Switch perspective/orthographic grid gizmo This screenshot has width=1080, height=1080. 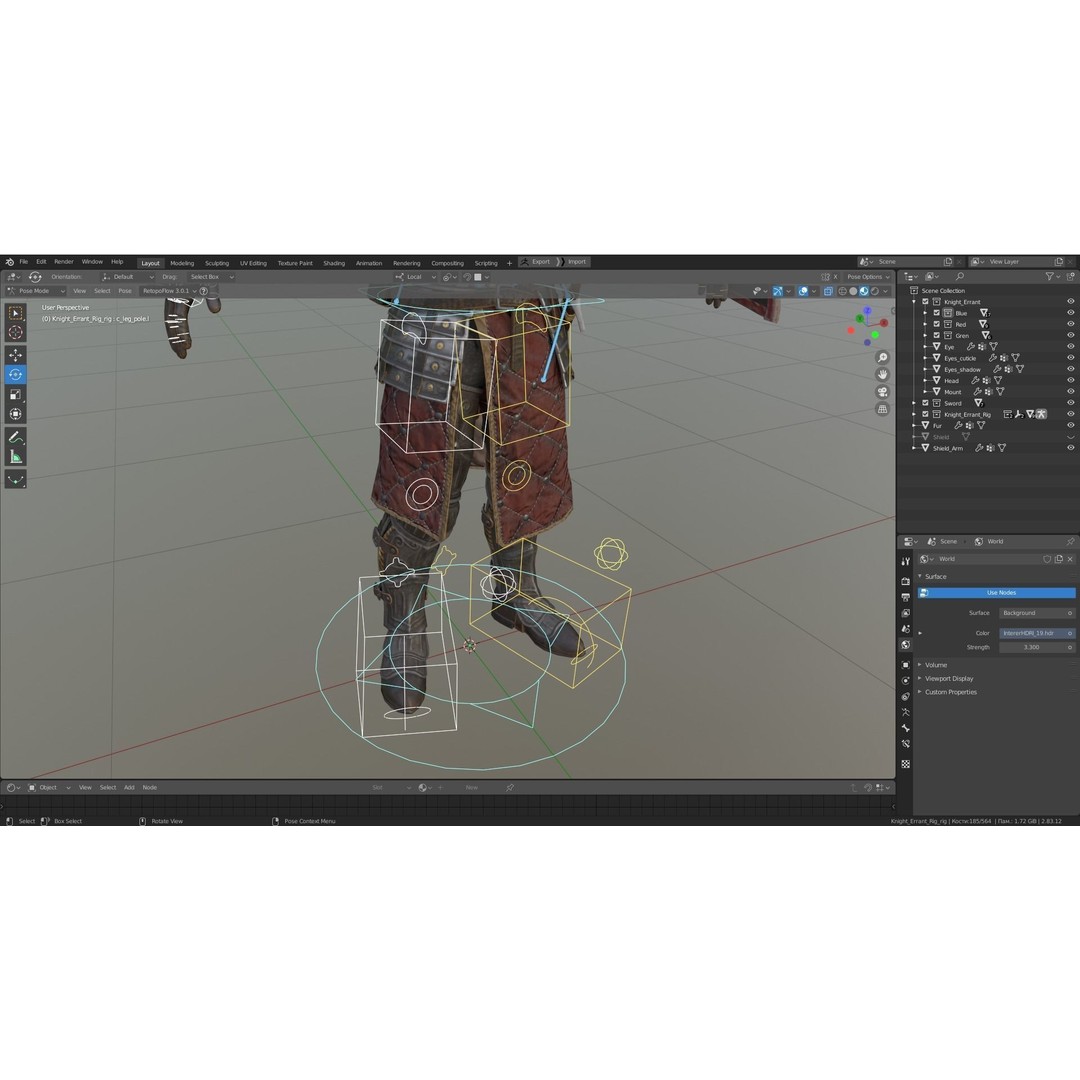pos(882,409)
